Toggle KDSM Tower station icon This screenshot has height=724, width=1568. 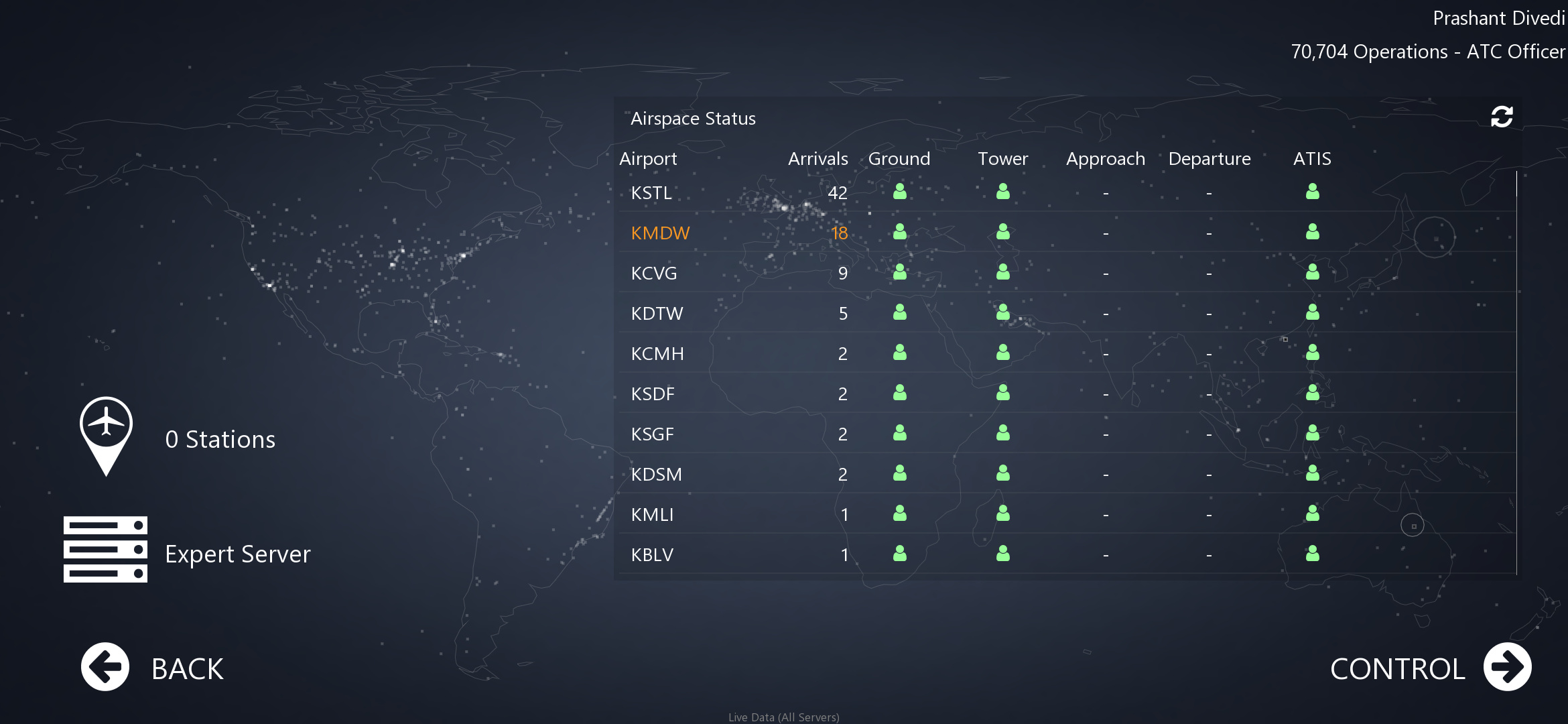tap(1002, 473)
